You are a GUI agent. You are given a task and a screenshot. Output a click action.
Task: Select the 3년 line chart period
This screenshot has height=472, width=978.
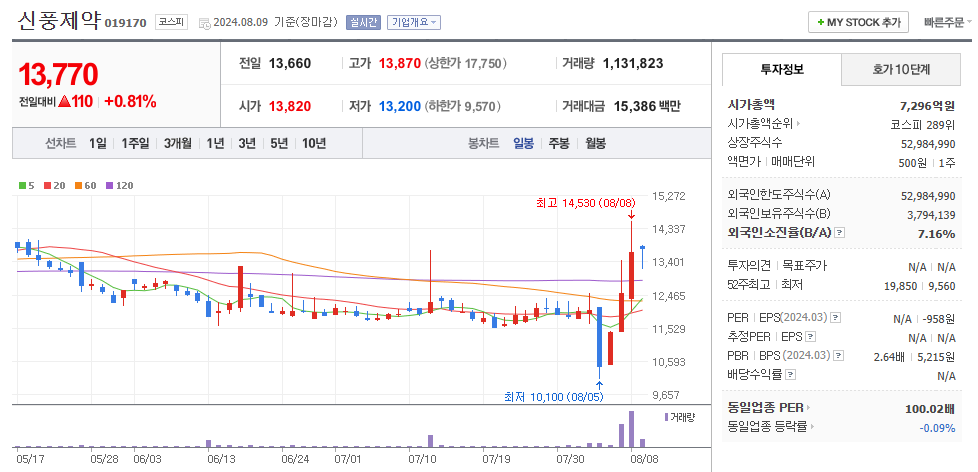point(247,143)
